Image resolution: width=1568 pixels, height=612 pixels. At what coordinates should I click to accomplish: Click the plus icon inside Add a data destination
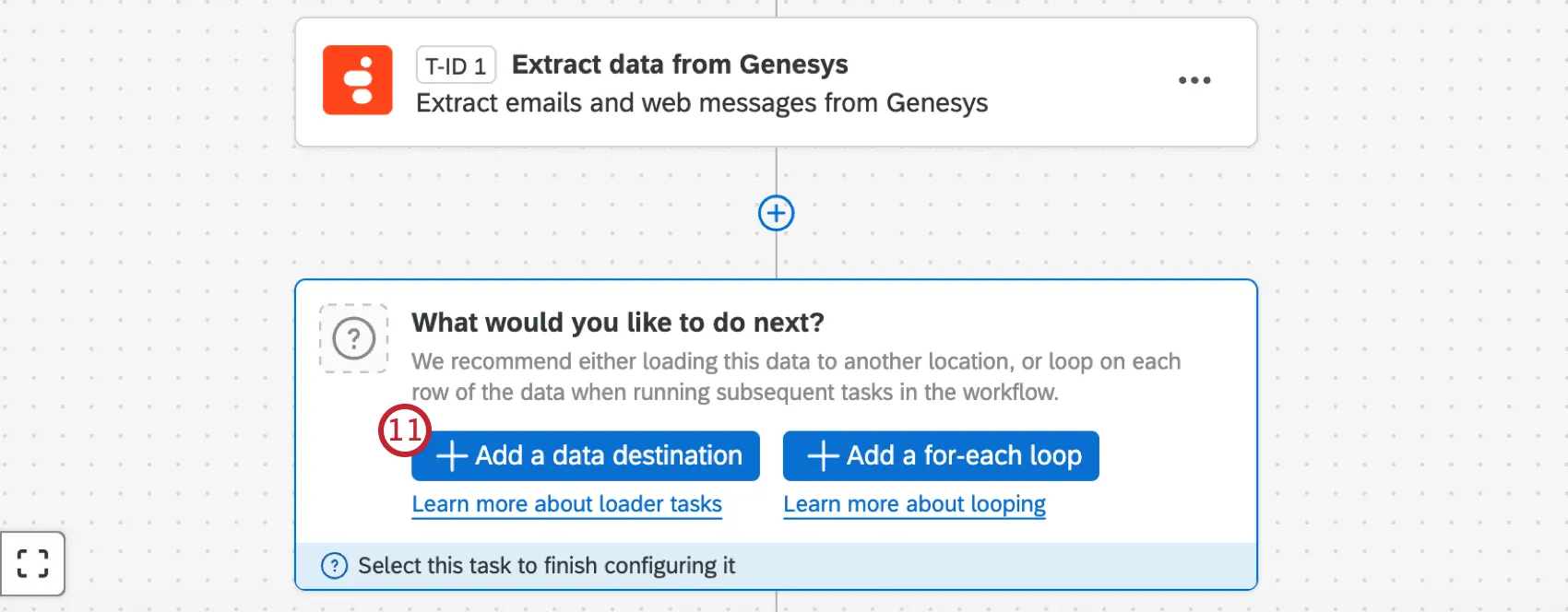[451, 455]
